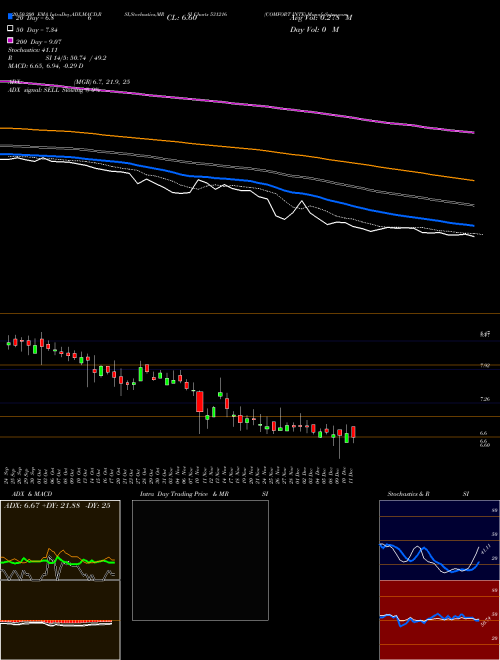Click the 'SI 14/3: 30.74 / 49.2' readout
The height and width of the screenshot is (660, 500).
click(76, 58)
